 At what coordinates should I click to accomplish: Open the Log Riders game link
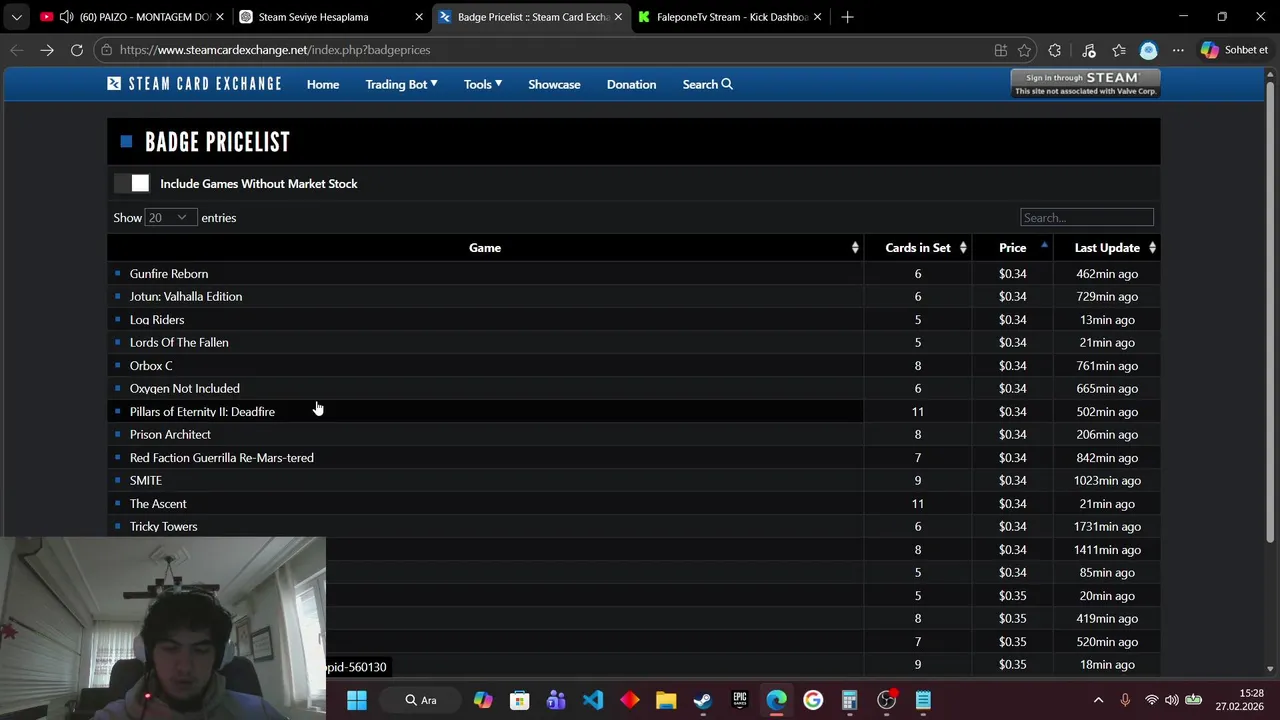pyautogui.click(x=157, y=319)
